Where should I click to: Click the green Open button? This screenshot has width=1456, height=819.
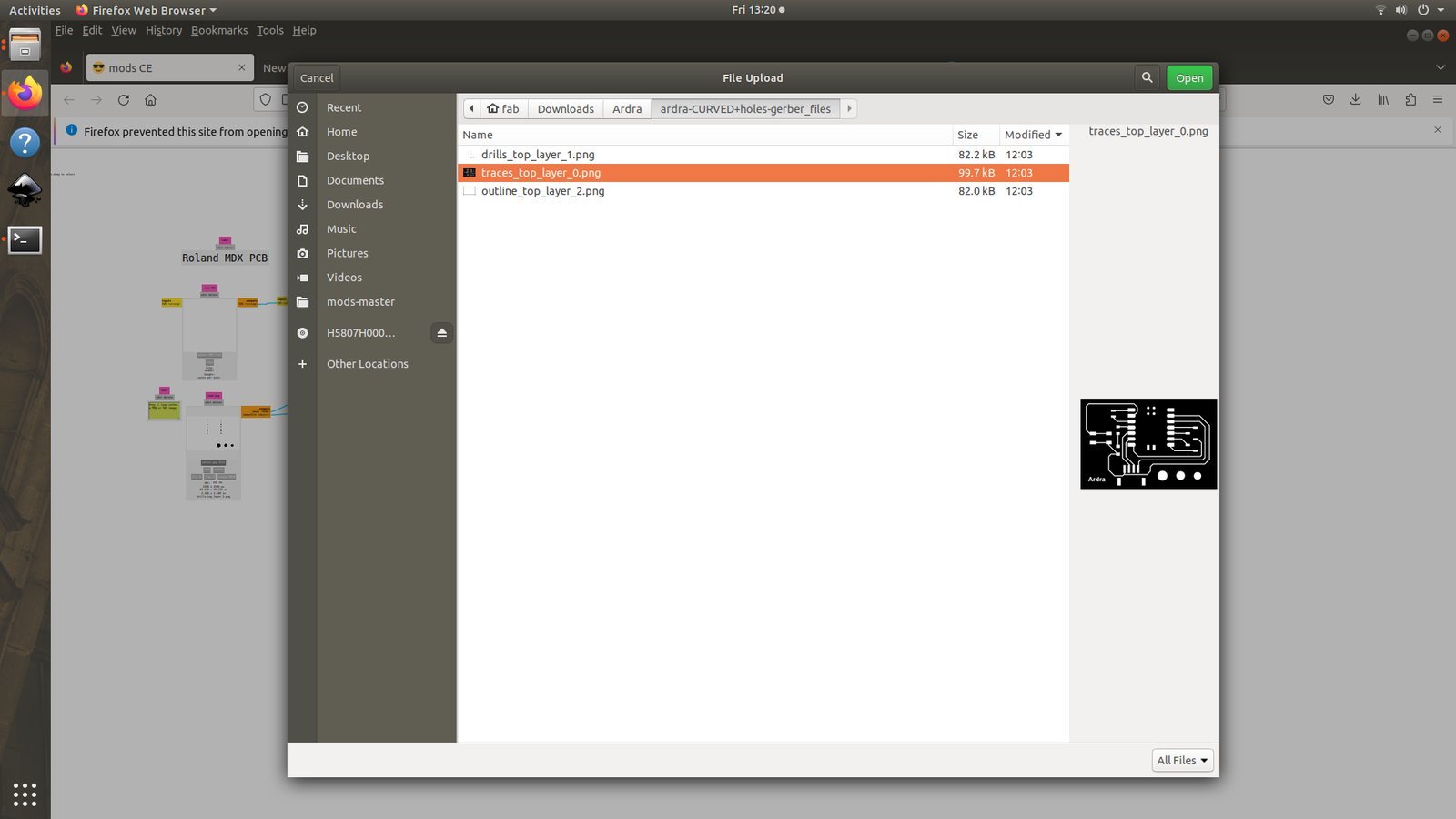tap(1189, 77)
